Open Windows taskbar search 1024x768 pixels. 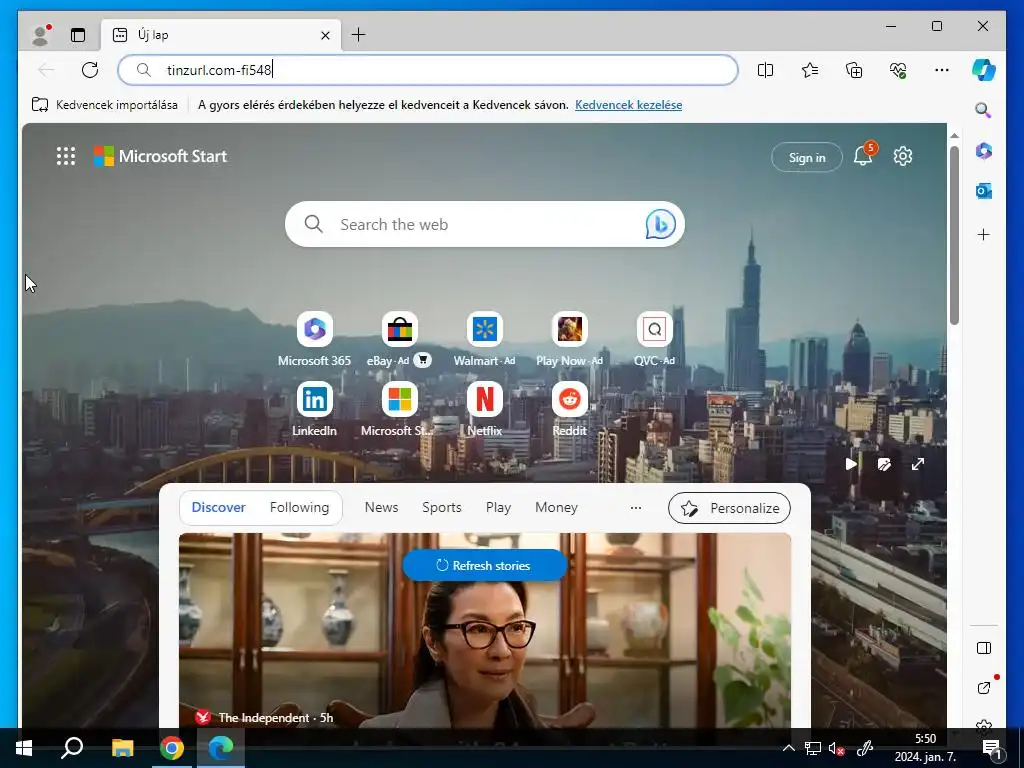(x=72, y=748)
